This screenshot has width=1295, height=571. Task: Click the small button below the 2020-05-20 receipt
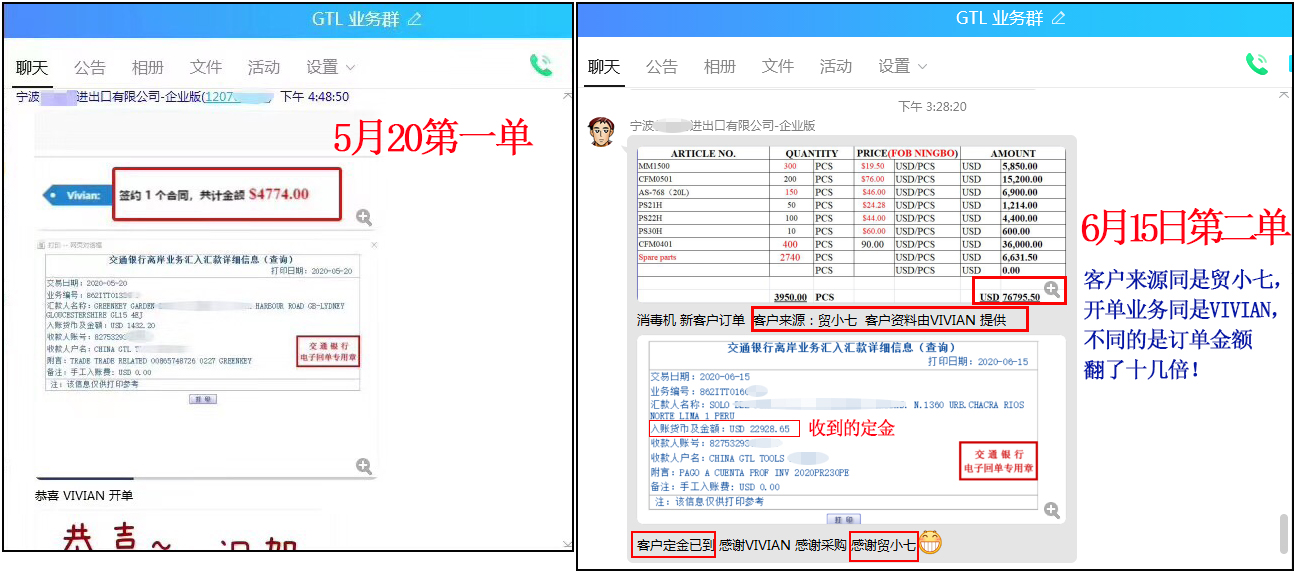[202, 399]
